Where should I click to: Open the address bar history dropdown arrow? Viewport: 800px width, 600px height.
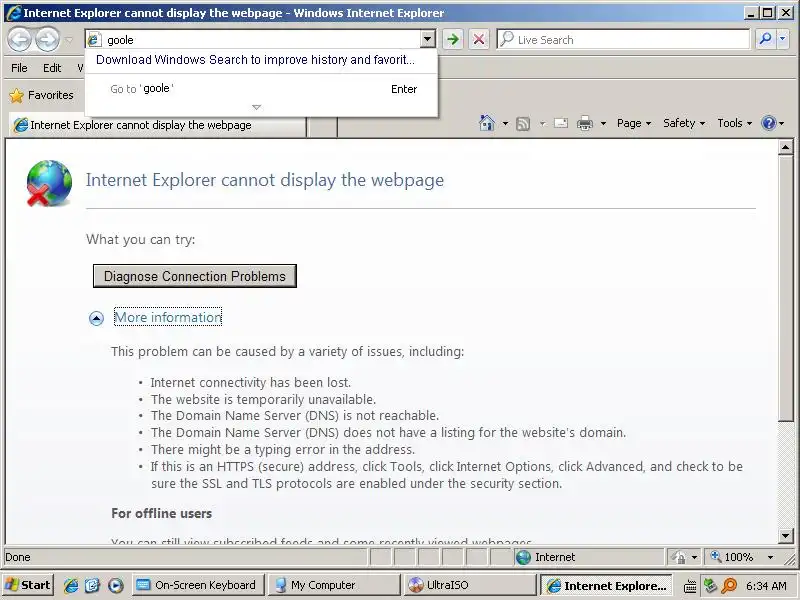(428, 39)
